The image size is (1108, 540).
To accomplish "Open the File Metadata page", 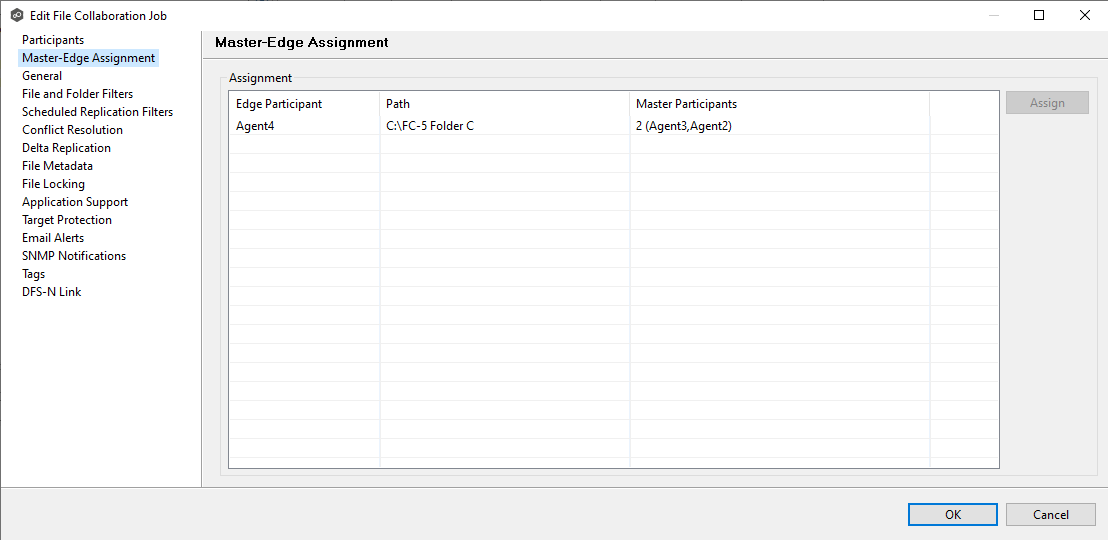I will (x=57, y=166).
